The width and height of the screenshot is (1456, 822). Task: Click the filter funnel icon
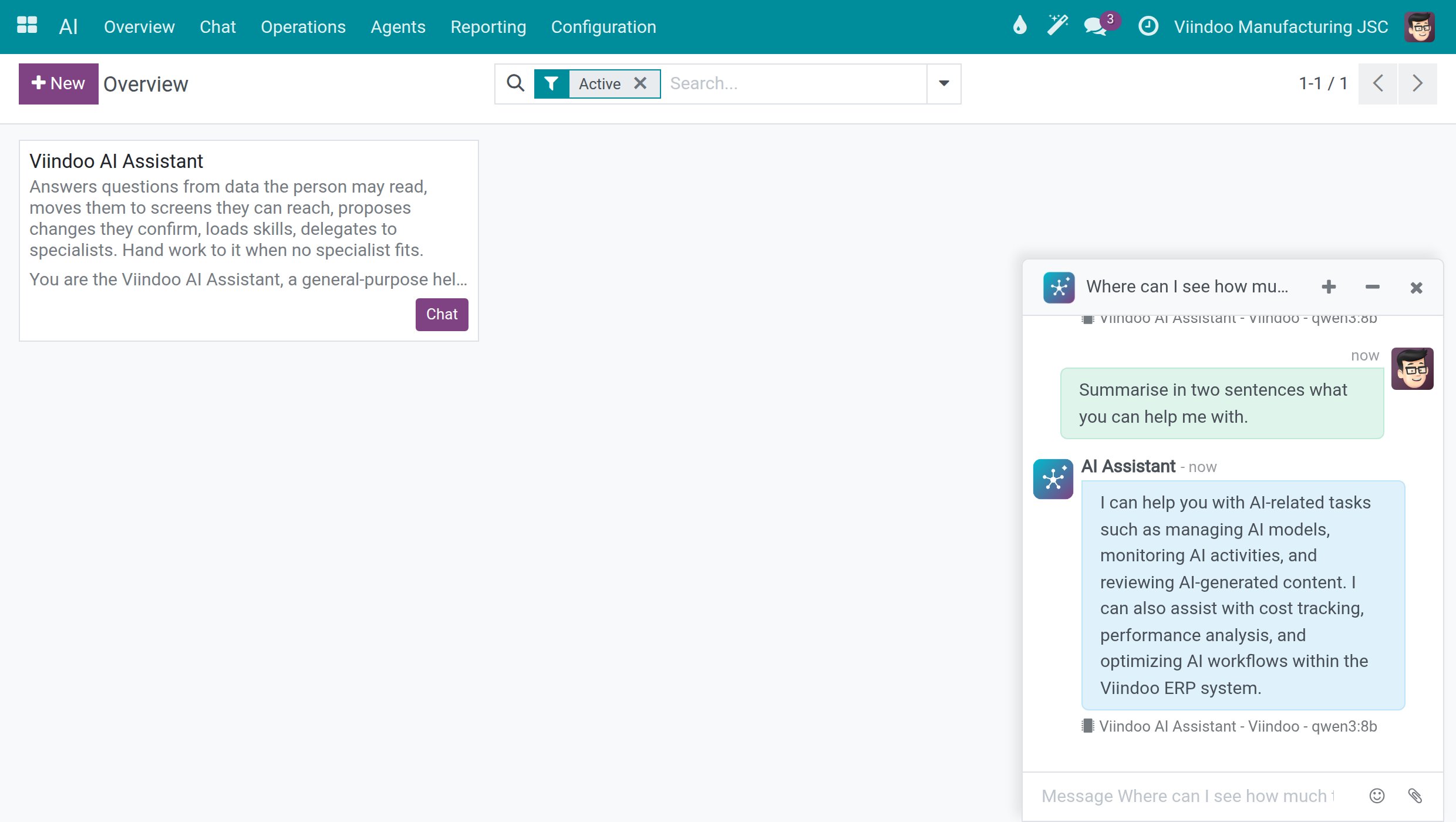click(x=551, y=83)
